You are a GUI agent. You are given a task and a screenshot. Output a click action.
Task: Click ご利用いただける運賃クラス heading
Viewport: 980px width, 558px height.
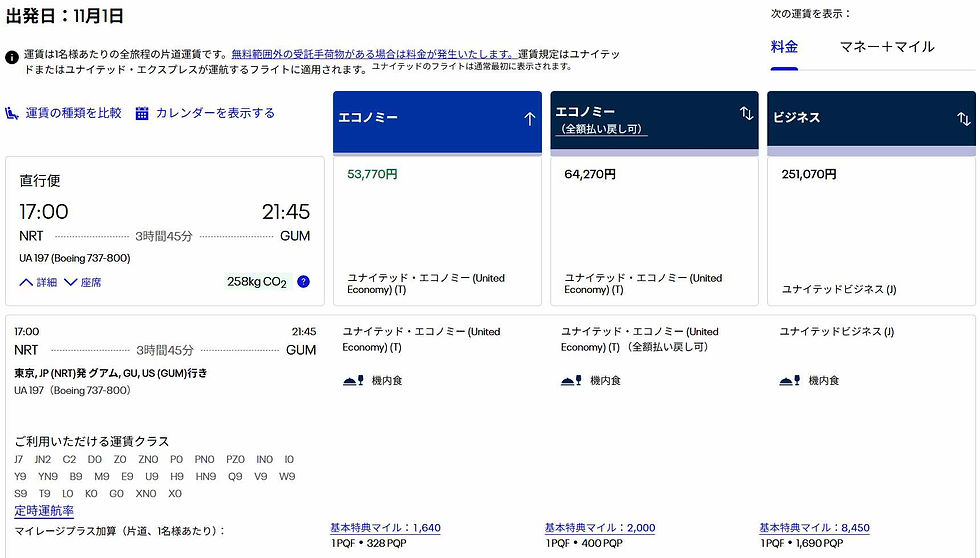click(92, 441)
